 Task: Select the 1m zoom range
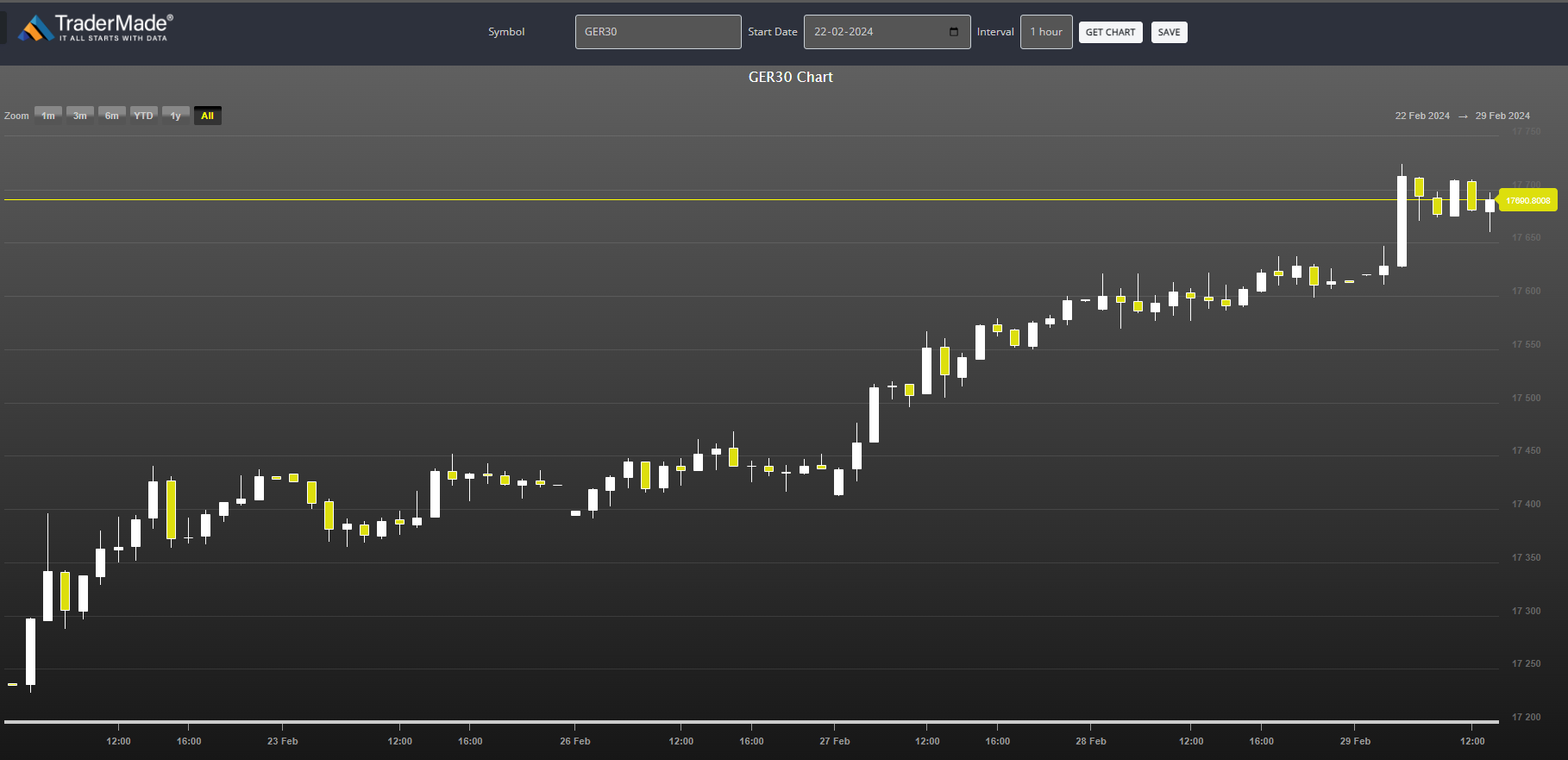point(48,116)
